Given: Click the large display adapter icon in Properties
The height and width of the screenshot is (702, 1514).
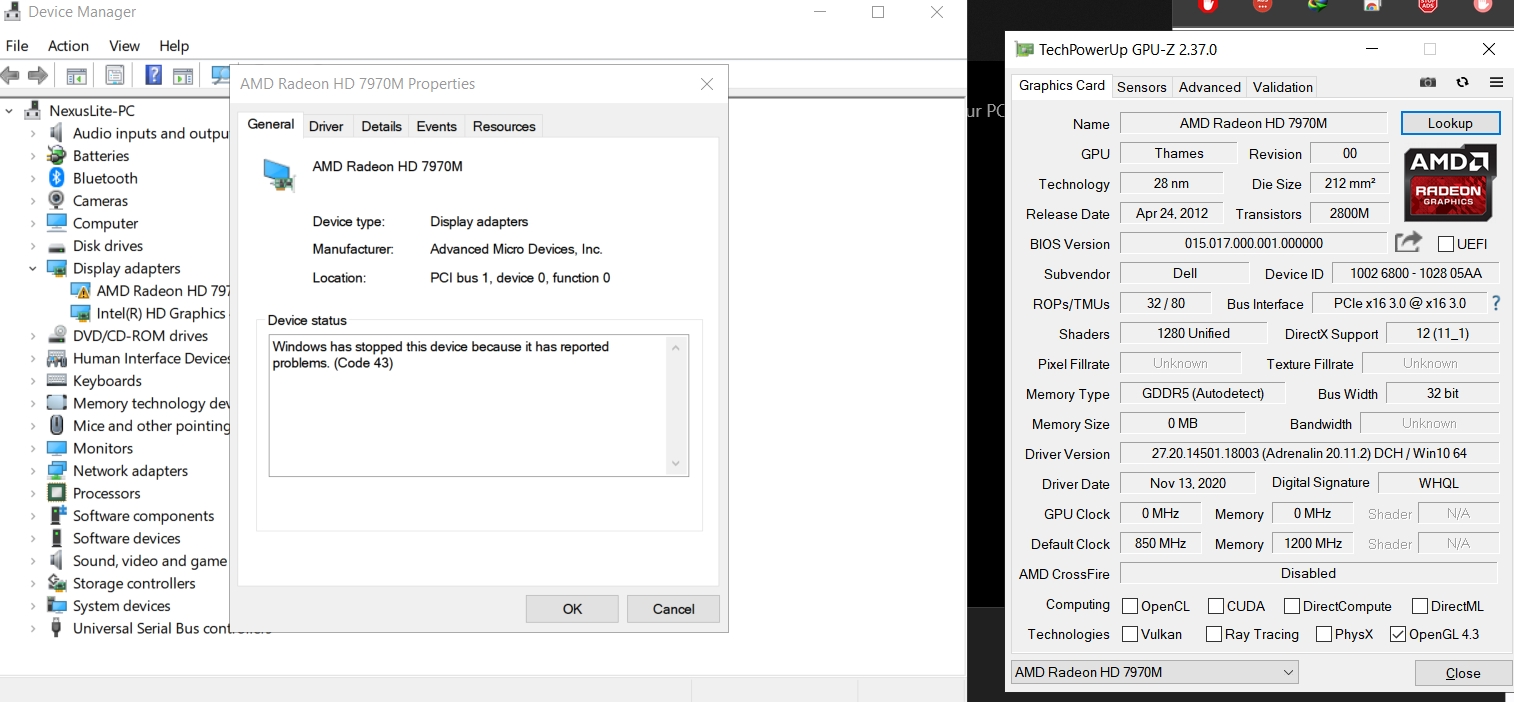Looking at the screenshot, I should click(279, 174).
